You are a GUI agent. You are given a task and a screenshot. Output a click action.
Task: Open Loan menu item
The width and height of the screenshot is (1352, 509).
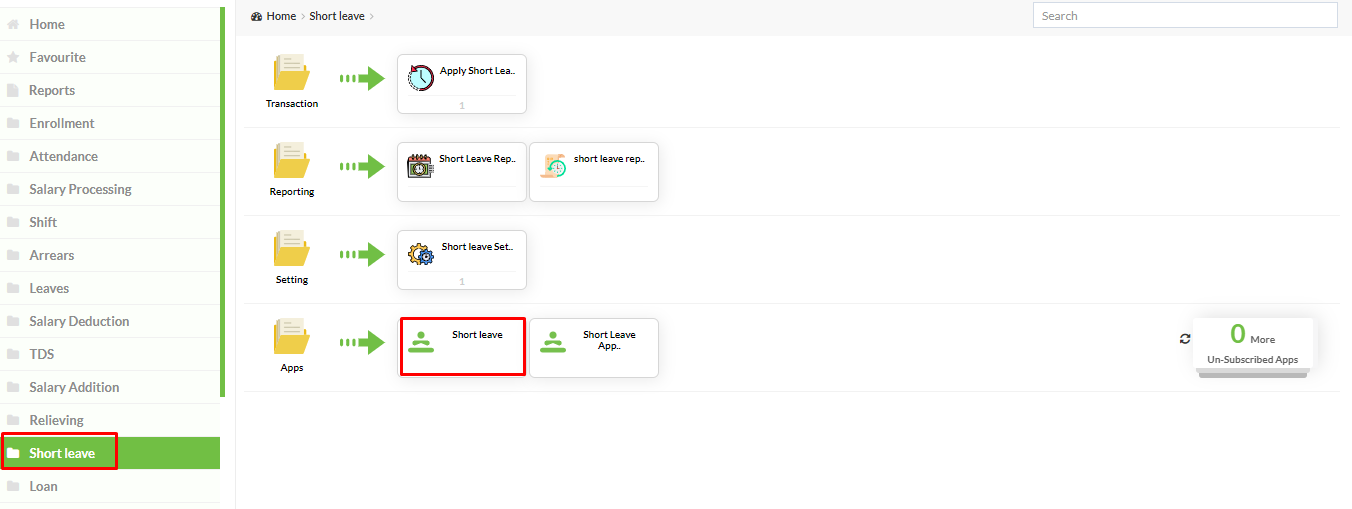(x=110, y=486)
